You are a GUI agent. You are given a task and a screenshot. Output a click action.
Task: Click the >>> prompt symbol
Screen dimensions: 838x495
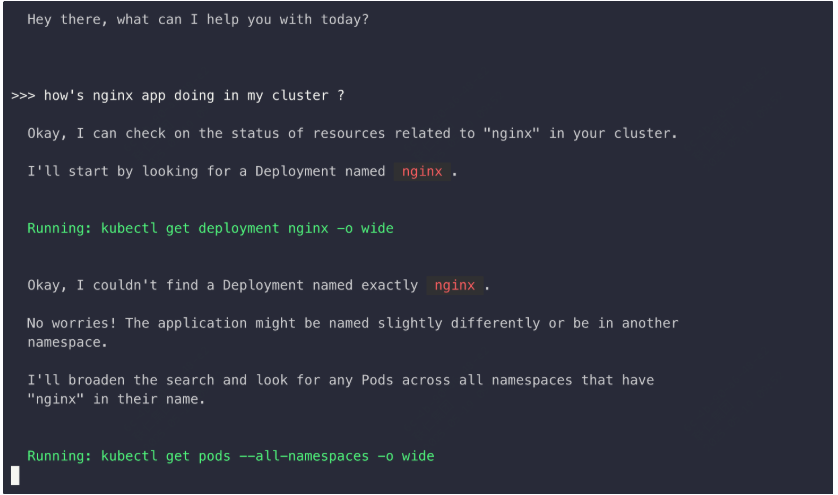pyautogui.click(x=23, y=96)
